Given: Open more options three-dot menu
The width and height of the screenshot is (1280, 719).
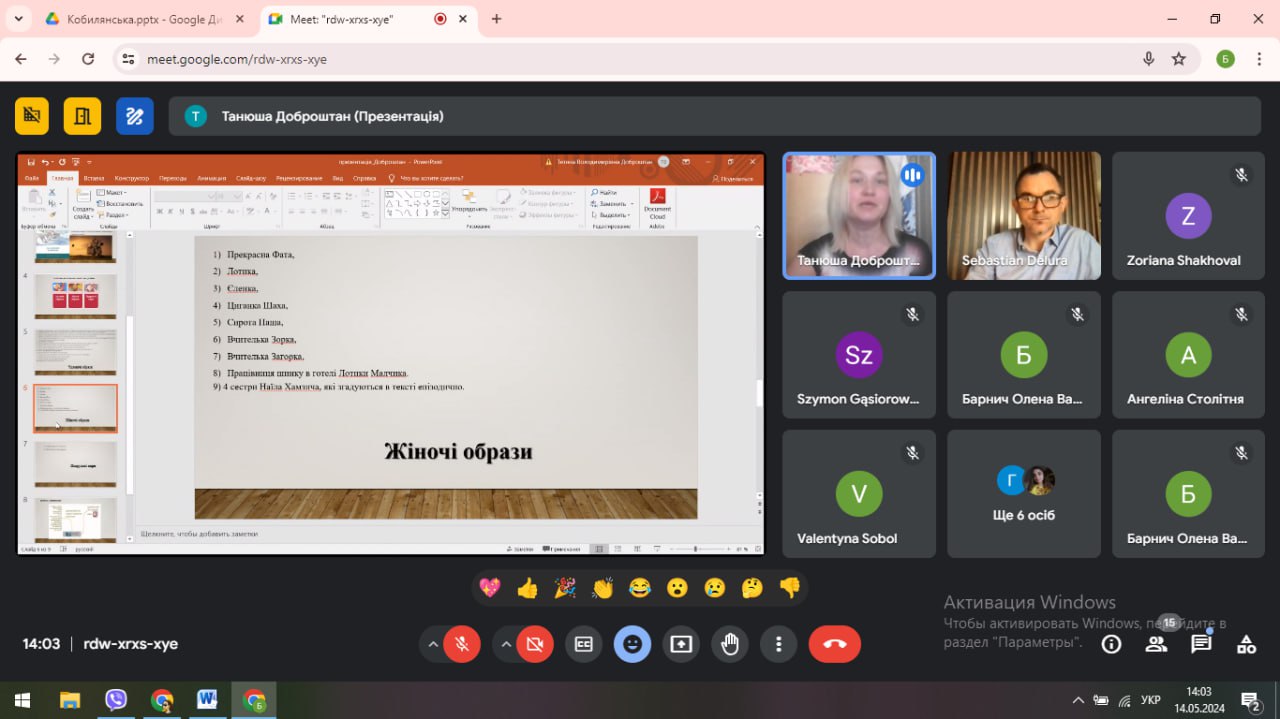Looking at the screenshot, I should pyautogui.click(x=778, y=644).
